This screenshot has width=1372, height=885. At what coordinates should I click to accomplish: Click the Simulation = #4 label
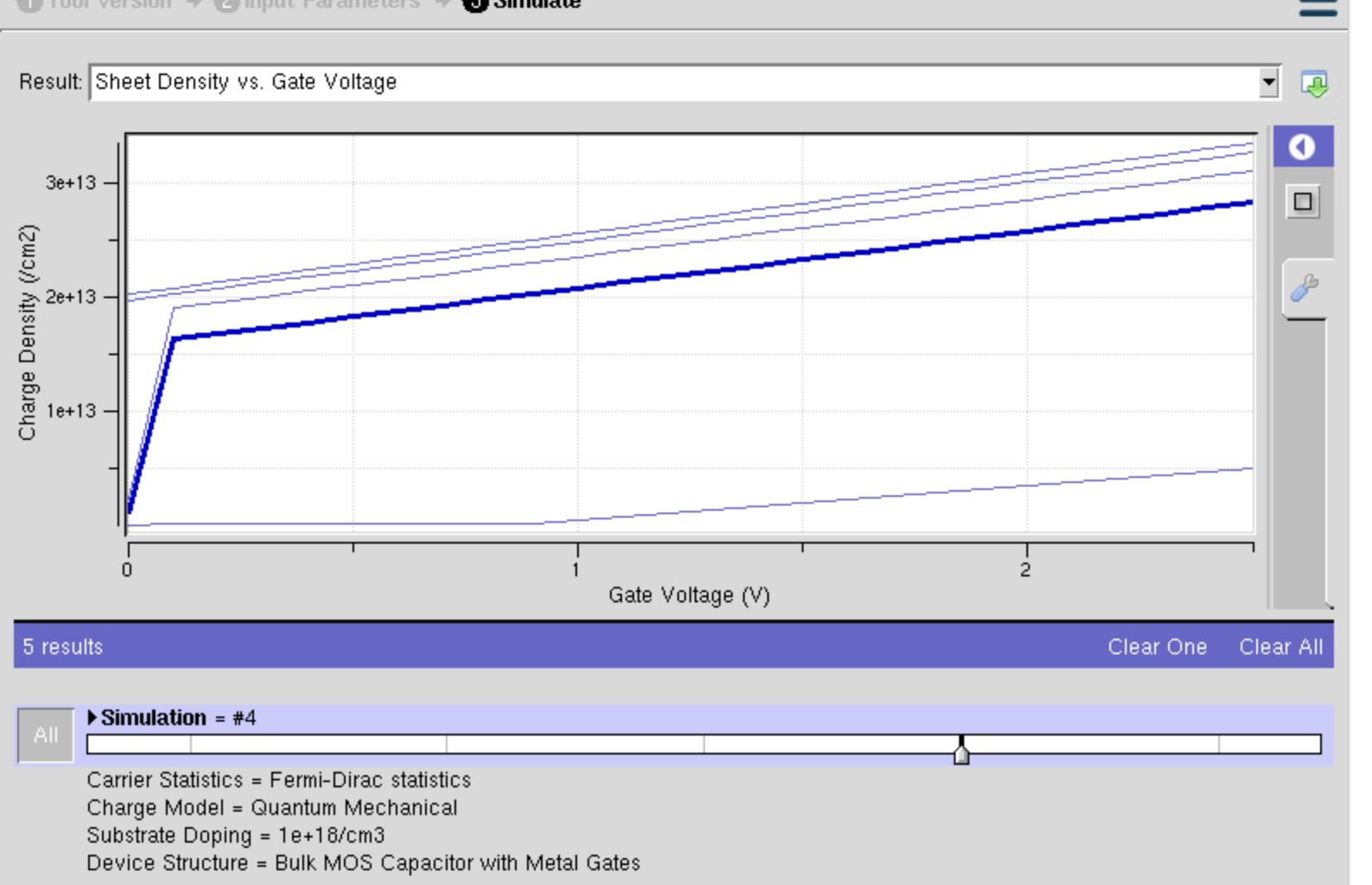pos(178,717)
